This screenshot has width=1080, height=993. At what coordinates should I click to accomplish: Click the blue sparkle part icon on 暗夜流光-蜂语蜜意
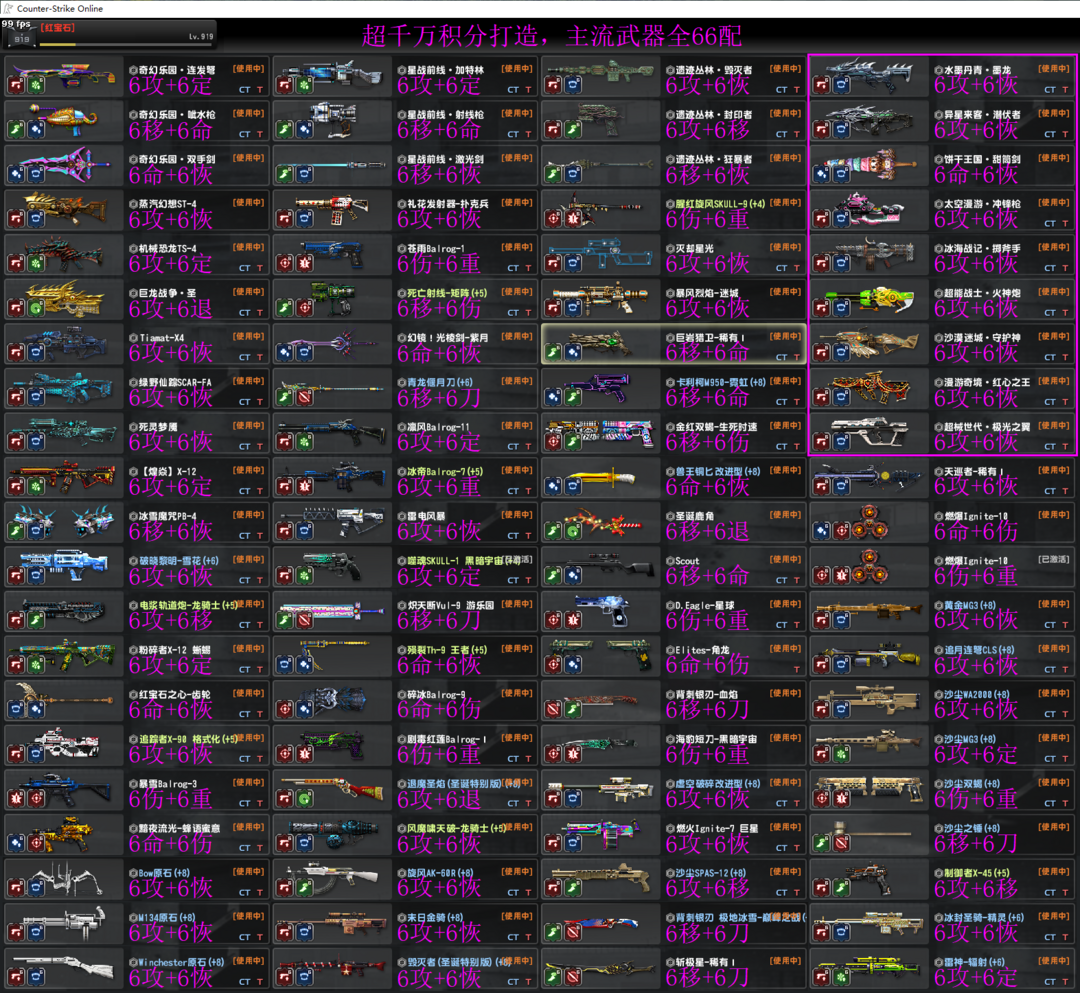(x=16, y=844)
